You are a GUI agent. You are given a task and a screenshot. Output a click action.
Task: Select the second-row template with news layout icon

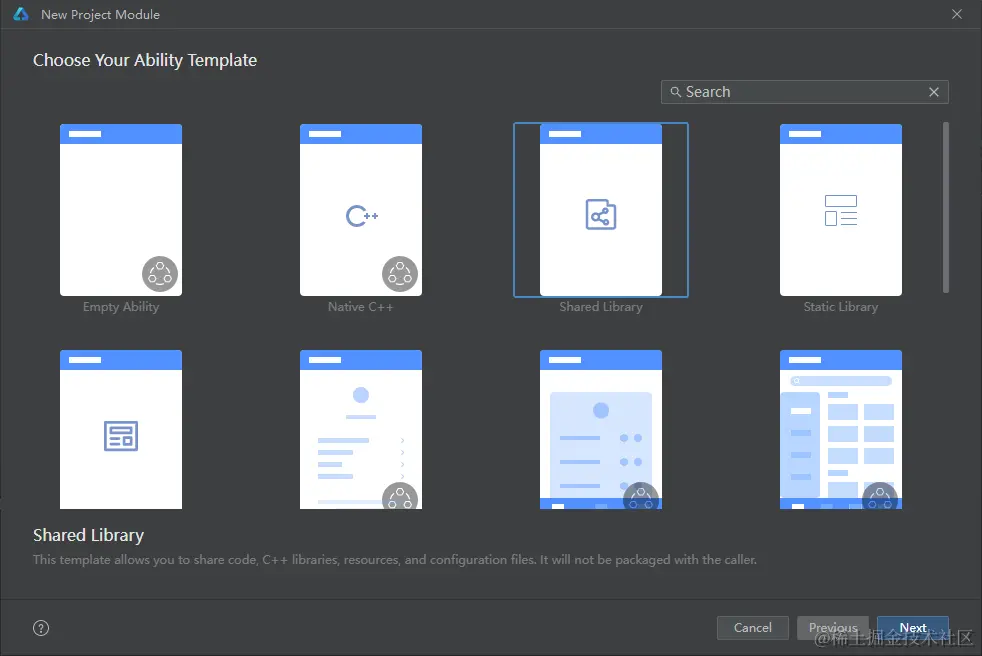click(121, 430)
